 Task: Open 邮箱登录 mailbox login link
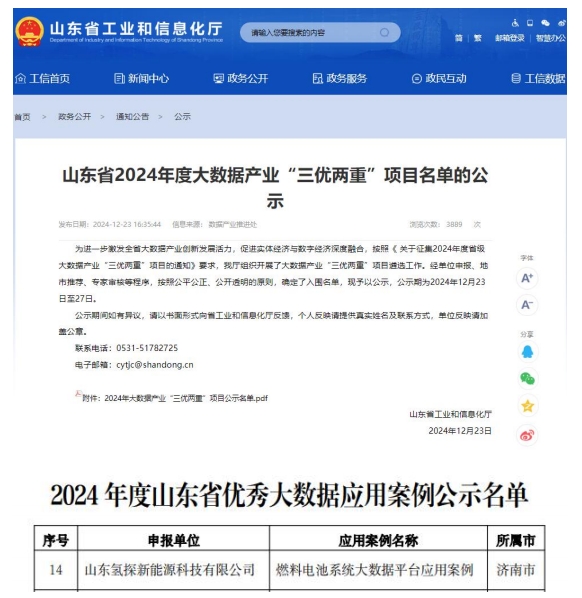pos(510,38)
